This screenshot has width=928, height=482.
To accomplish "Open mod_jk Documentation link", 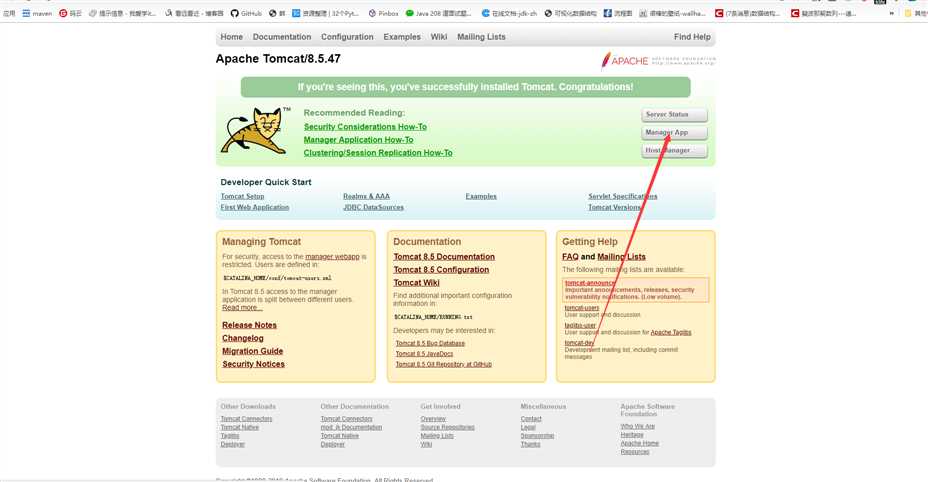I will click(x=351, y=427).
